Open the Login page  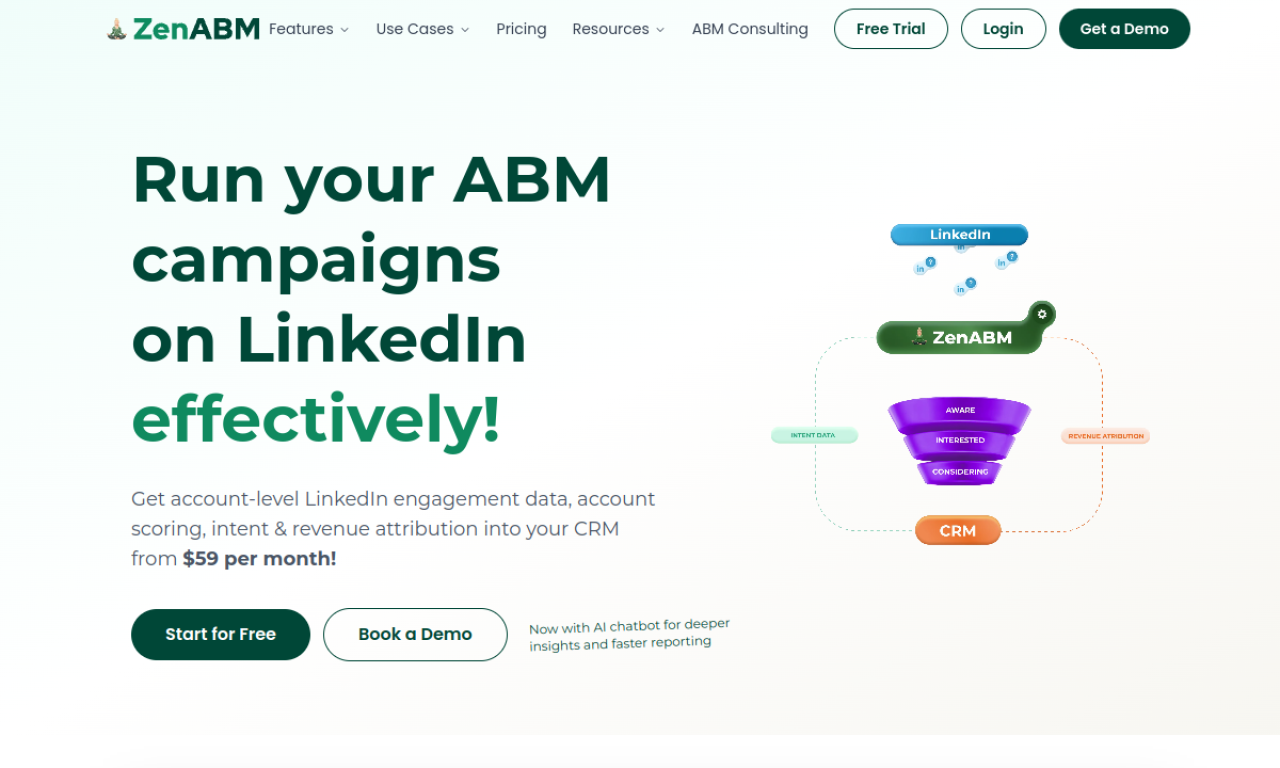point(1003,29)
